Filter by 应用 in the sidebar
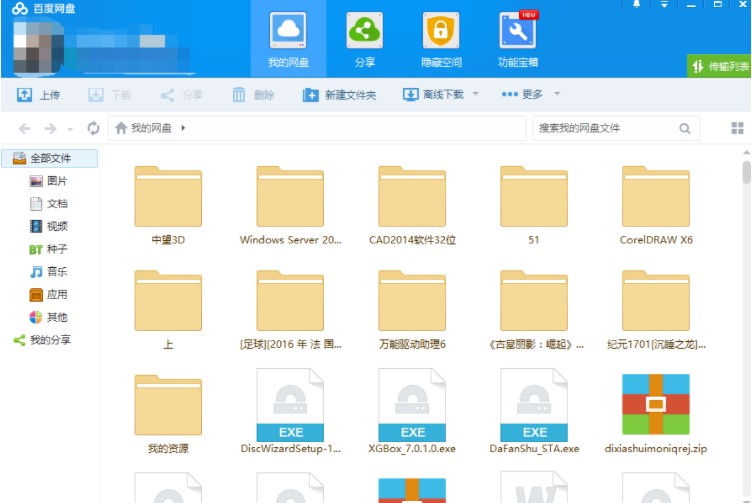The image size is (752, 503). [x=48, y=294]
